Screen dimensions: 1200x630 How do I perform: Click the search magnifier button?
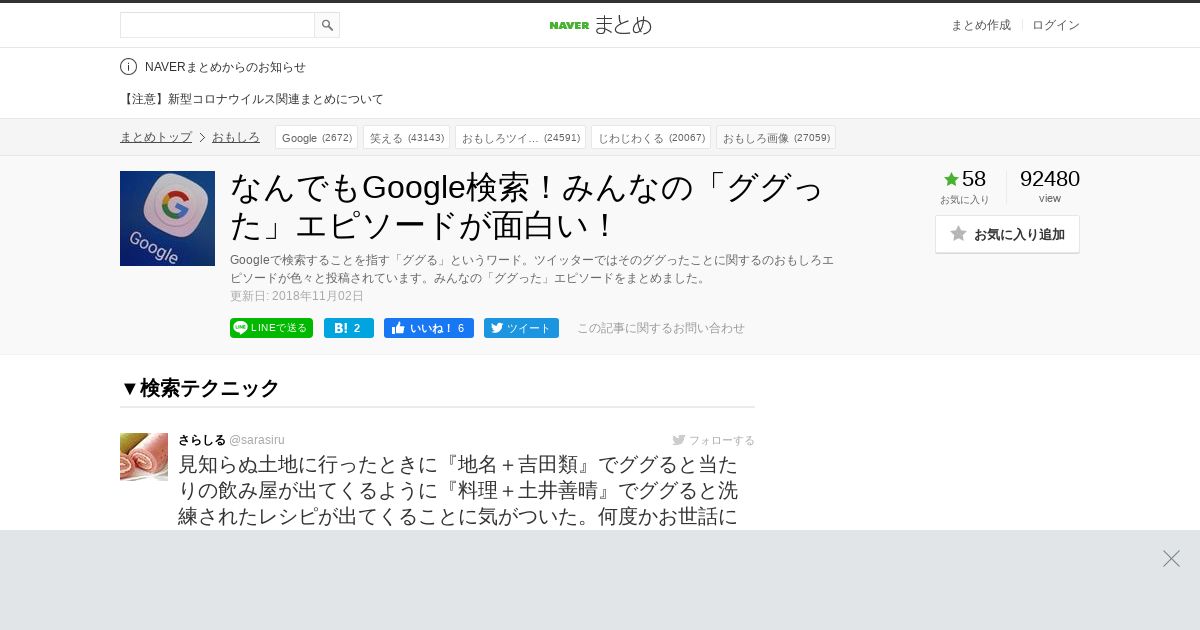[x=327, y=25]
